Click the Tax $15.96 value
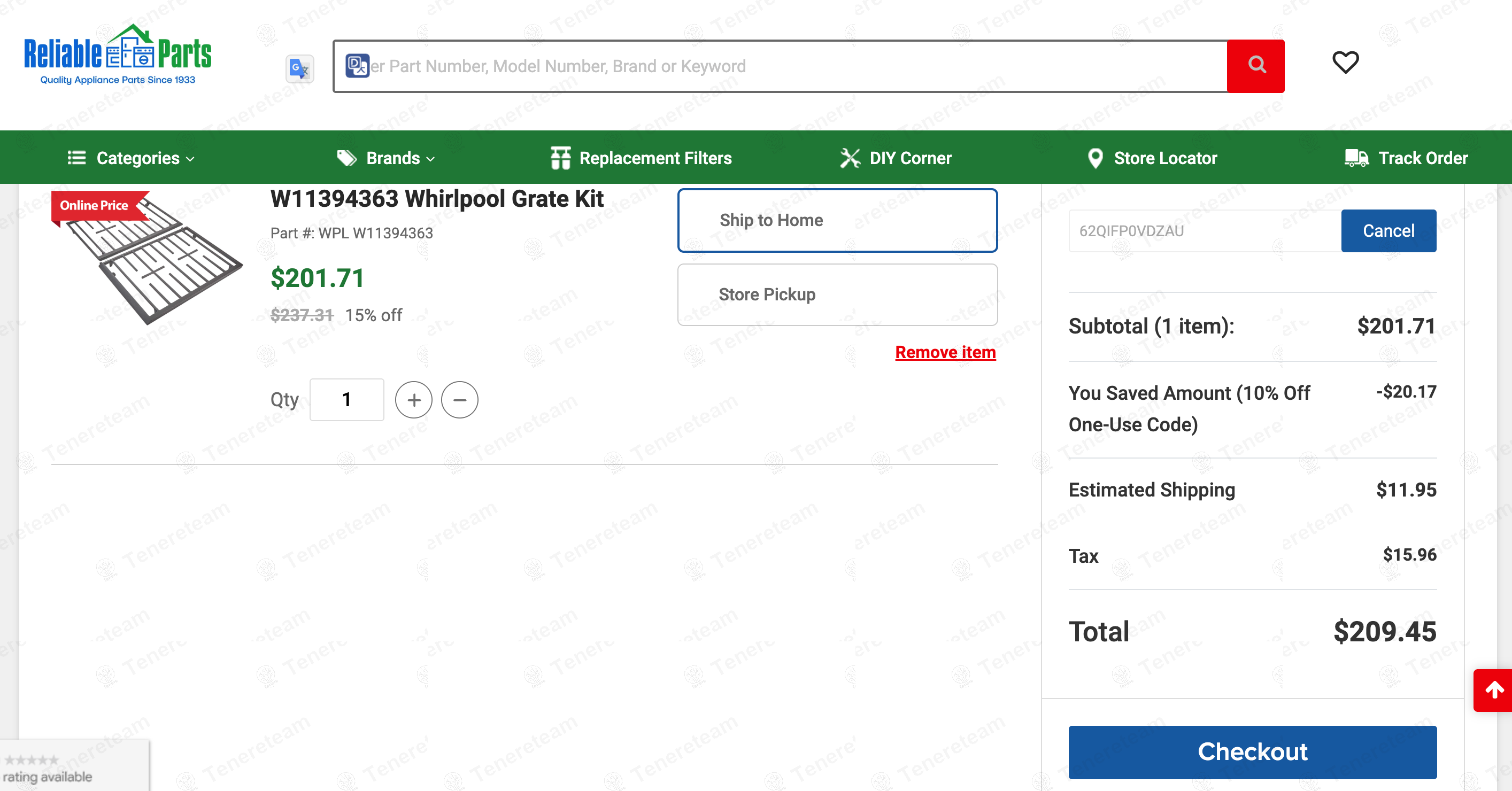1512x791 pixels. pos(1410,555)
